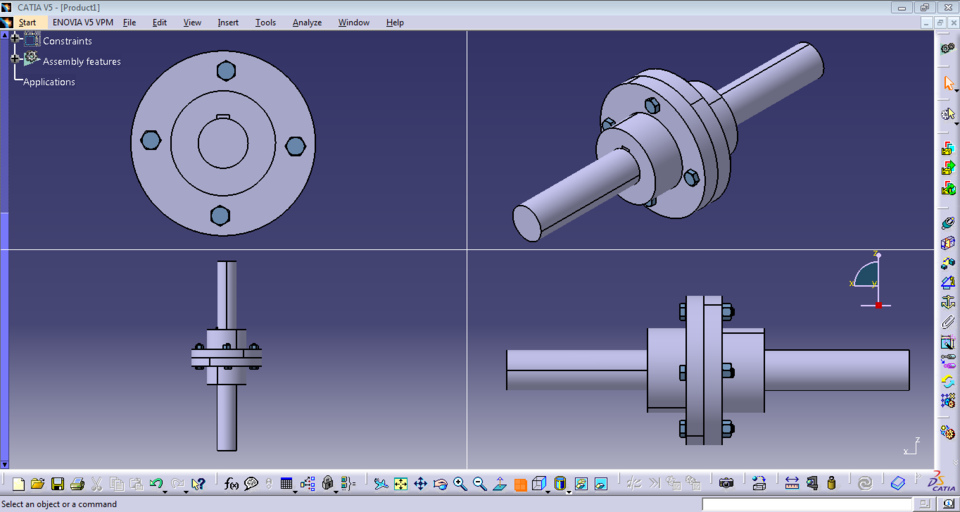Viewport: 960px width, 512px height.
Task: Open the Analyze menu
Action: pyautogui.click(x=307, y=23)
